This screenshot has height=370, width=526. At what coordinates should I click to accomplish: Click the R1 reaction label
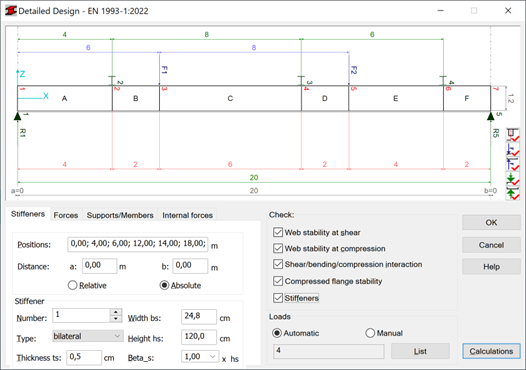(x=22, y=133)
